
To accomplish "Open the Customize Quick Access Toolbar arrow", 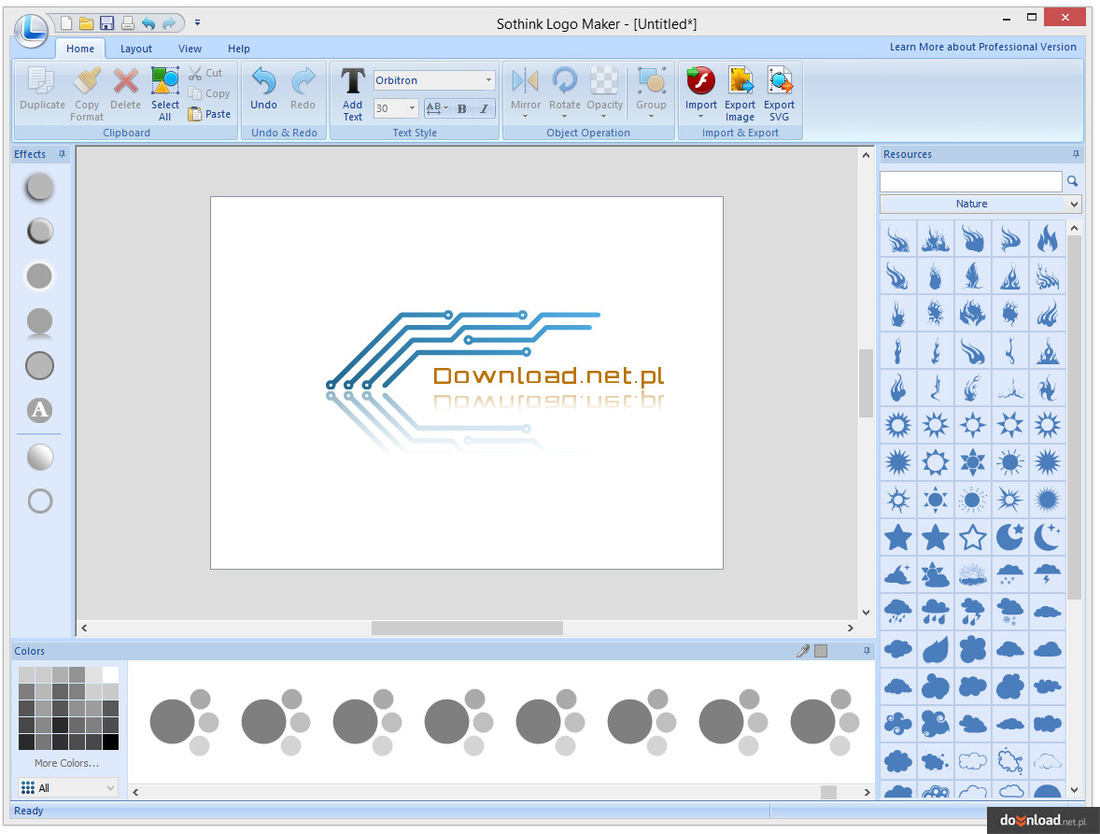I will tap(197, 23).
